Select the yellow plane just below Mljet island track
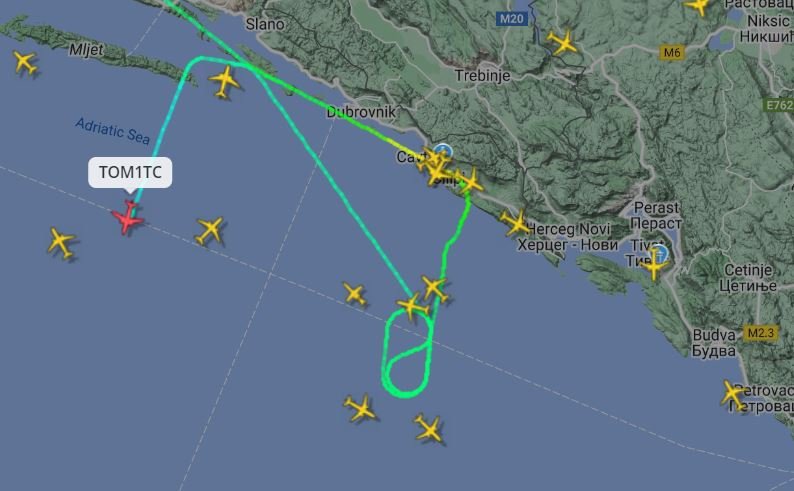This screenshot has width=794, height=491. (224, 81)
